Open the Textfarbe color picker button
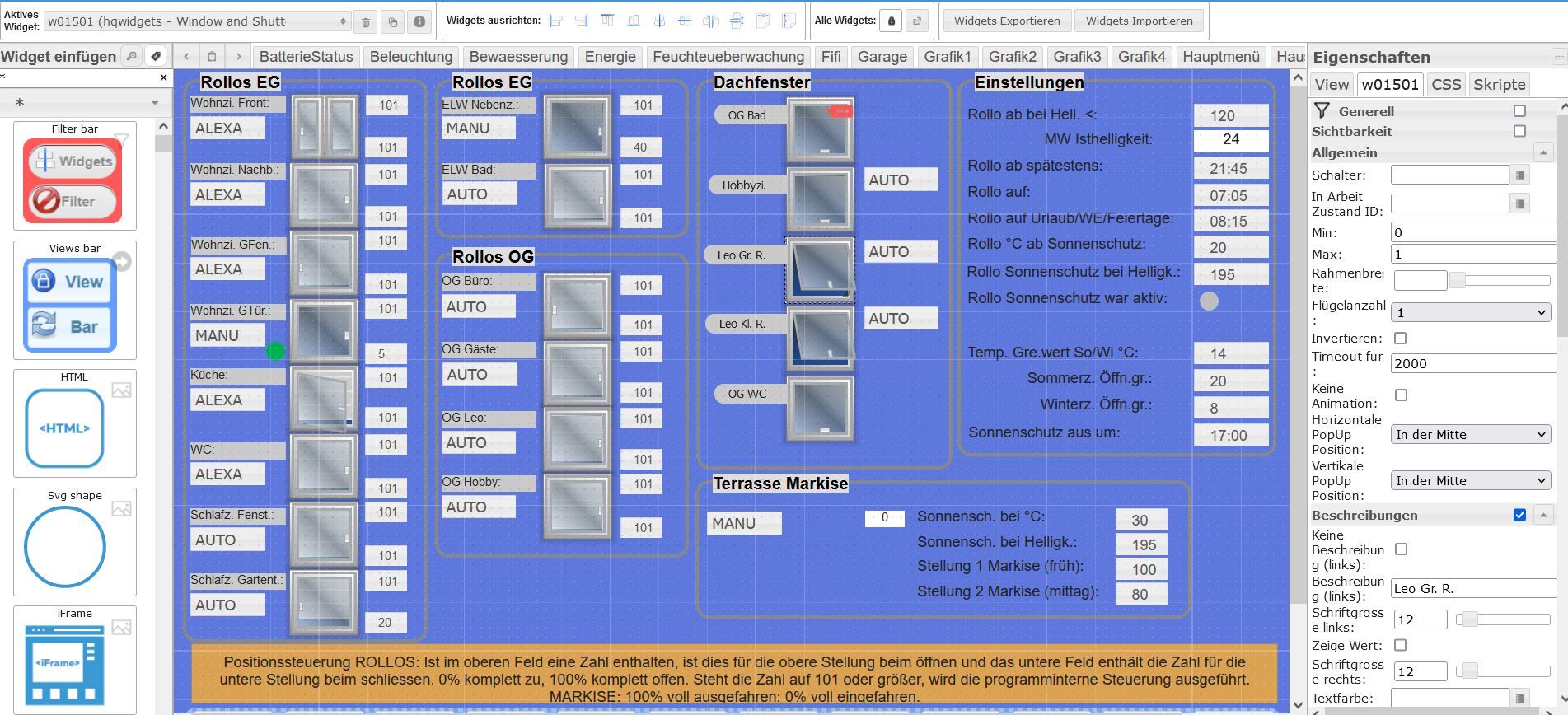This screenshot has width=1568, height=715. (x=1520, y=698)
